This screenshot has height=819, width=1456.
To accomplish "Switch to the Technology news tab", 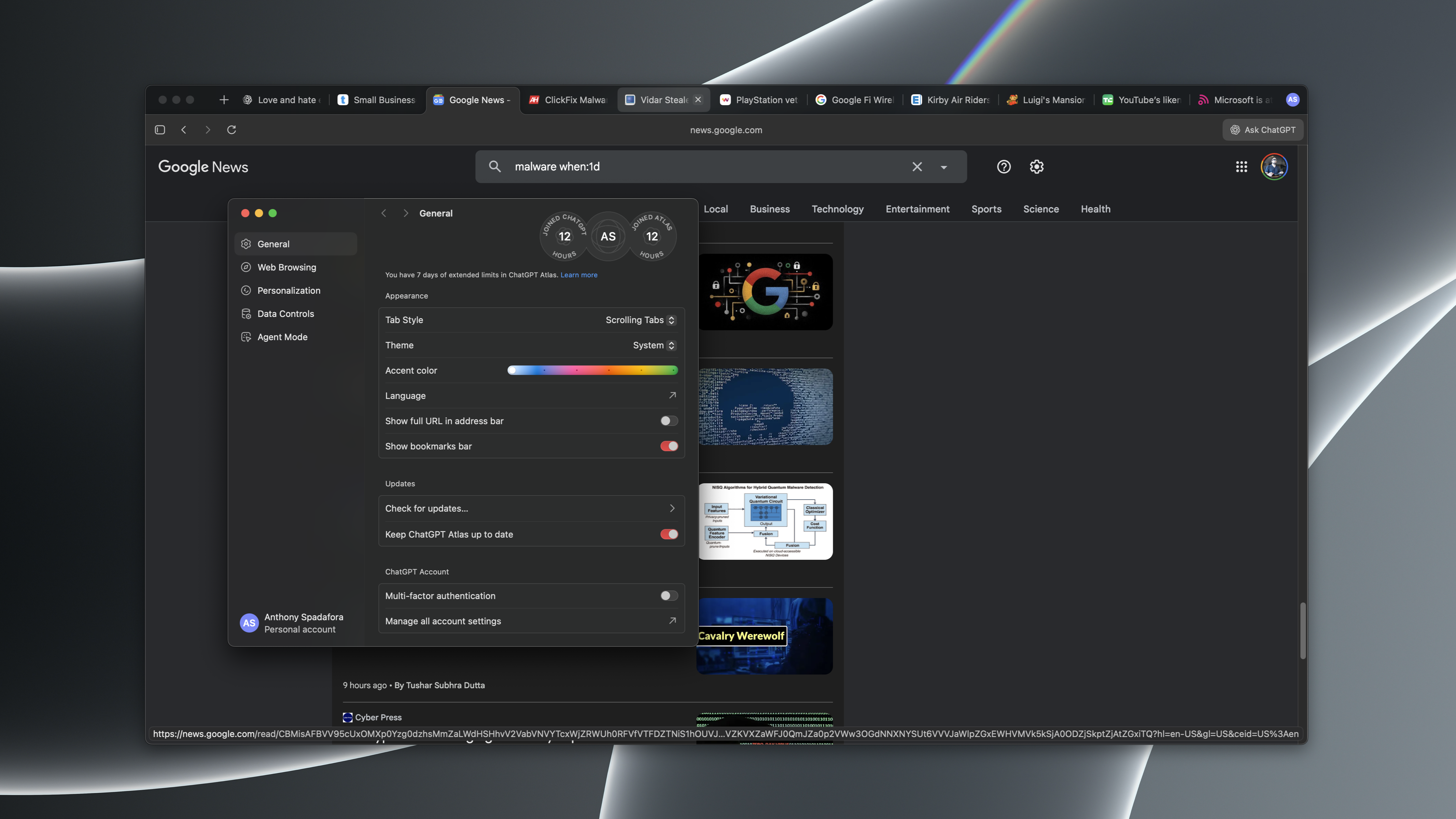I will coord(837,209).
